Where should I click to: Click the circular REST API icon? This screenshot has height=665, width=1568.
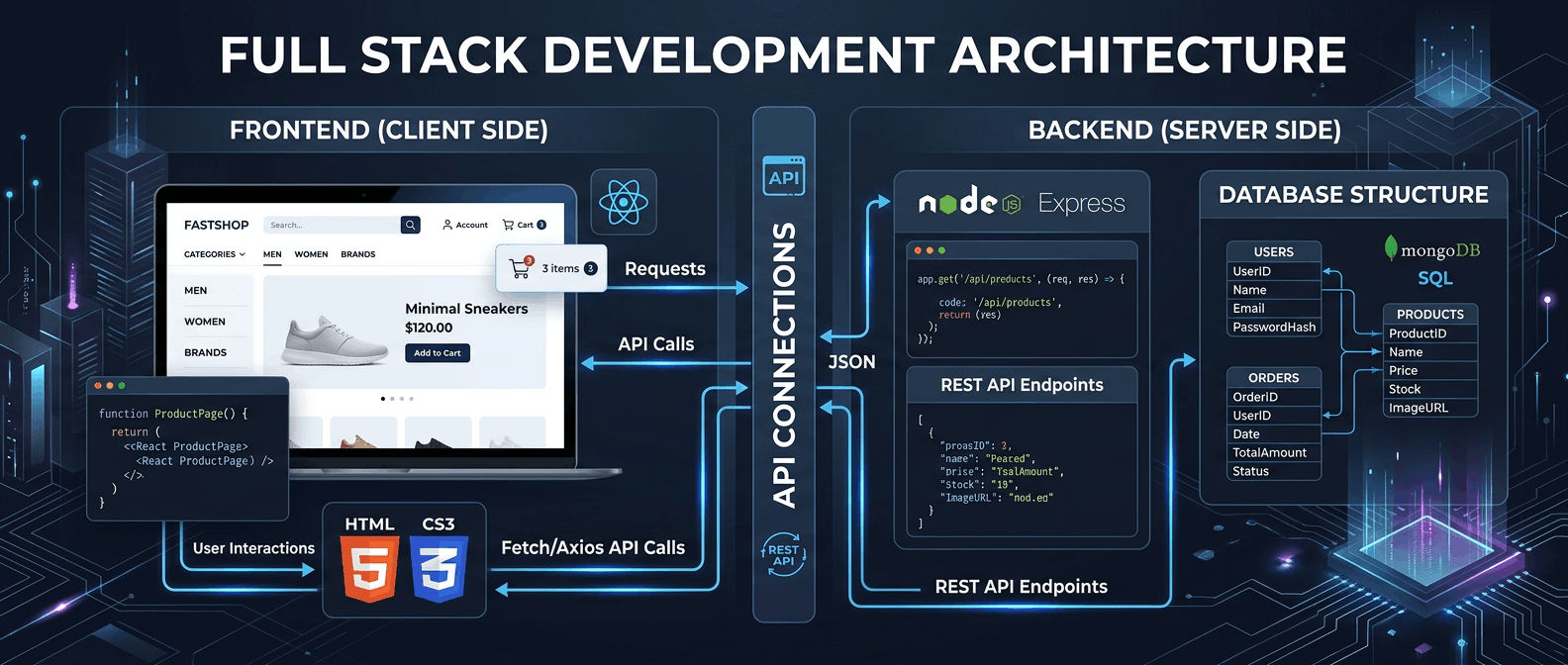(x=783, y=555)
